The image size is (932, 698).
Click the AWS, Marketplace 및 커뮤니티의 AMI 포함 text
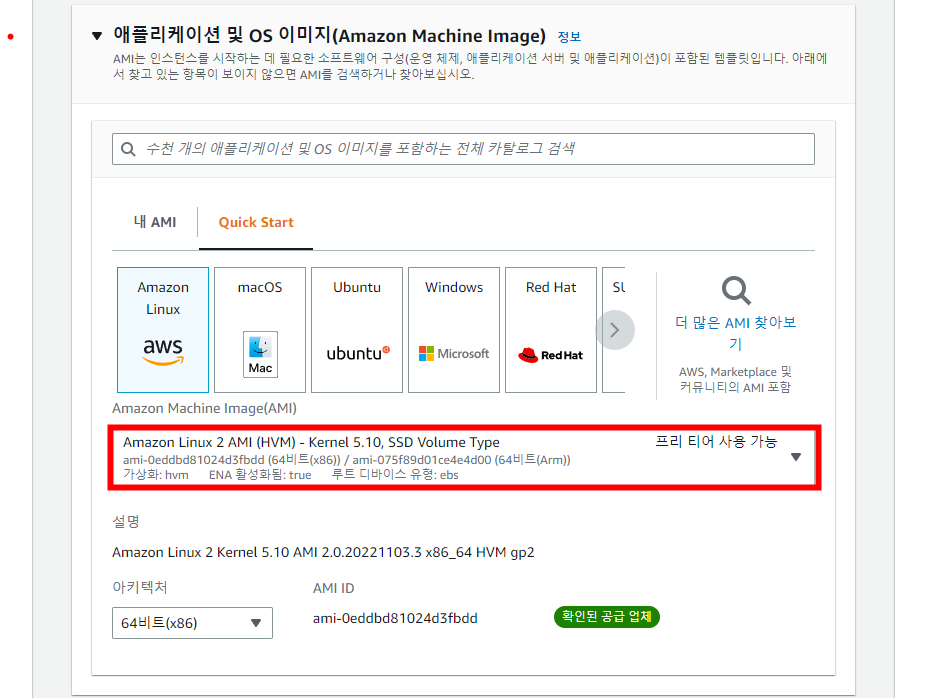coord(735,379)
